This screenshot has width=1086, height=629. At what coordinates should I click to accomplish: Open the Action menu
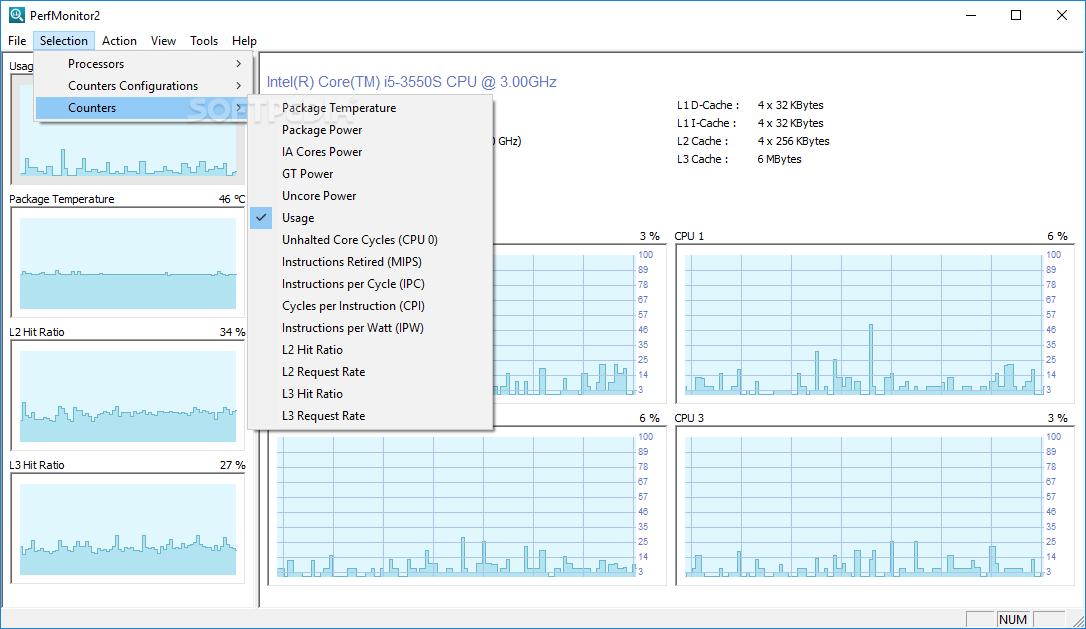[119, 41]
